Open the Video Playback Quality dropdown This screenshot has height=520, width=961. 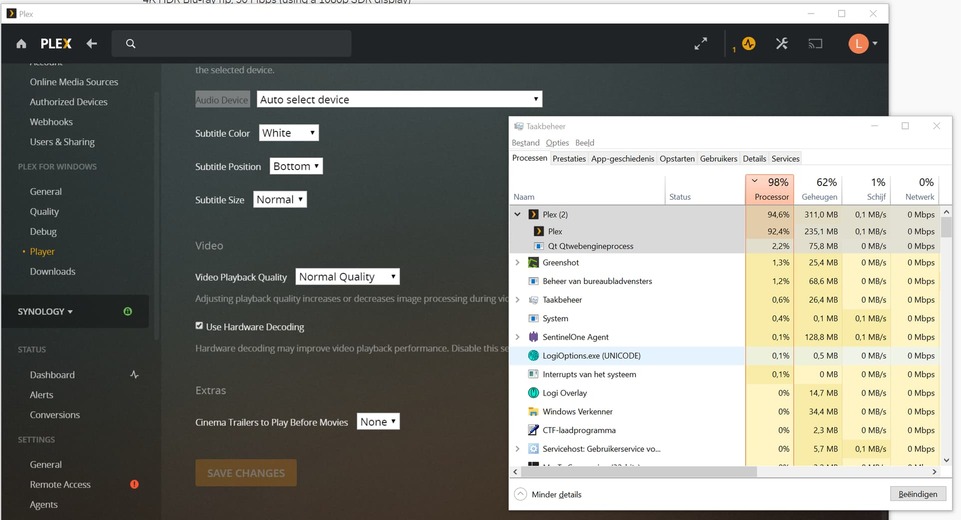348,277
